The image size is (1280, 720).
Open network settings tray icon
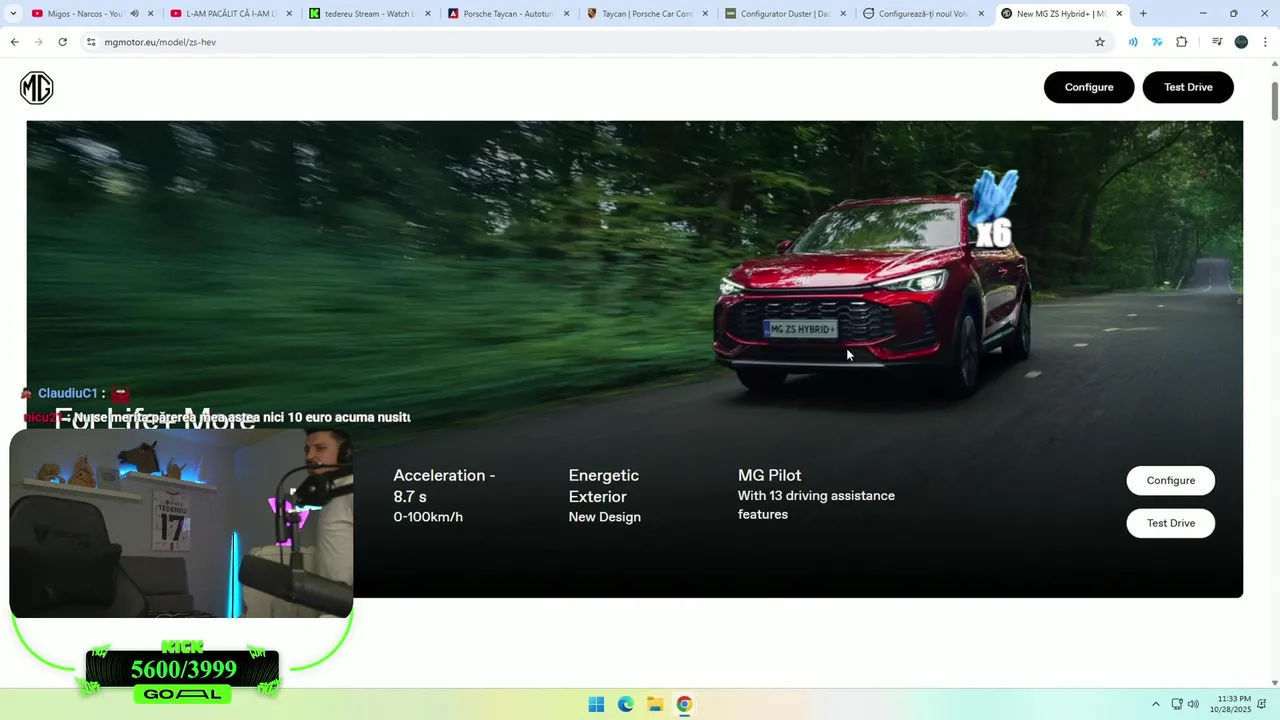click(1177, 704)
